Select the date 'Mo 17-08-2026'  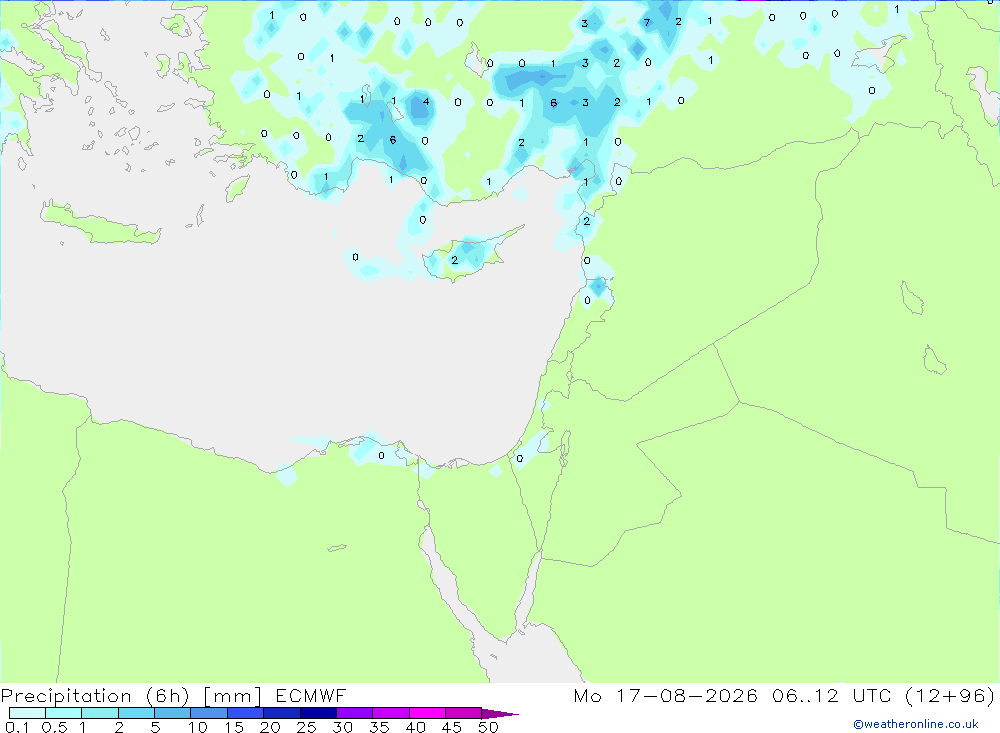pos(665,696)
